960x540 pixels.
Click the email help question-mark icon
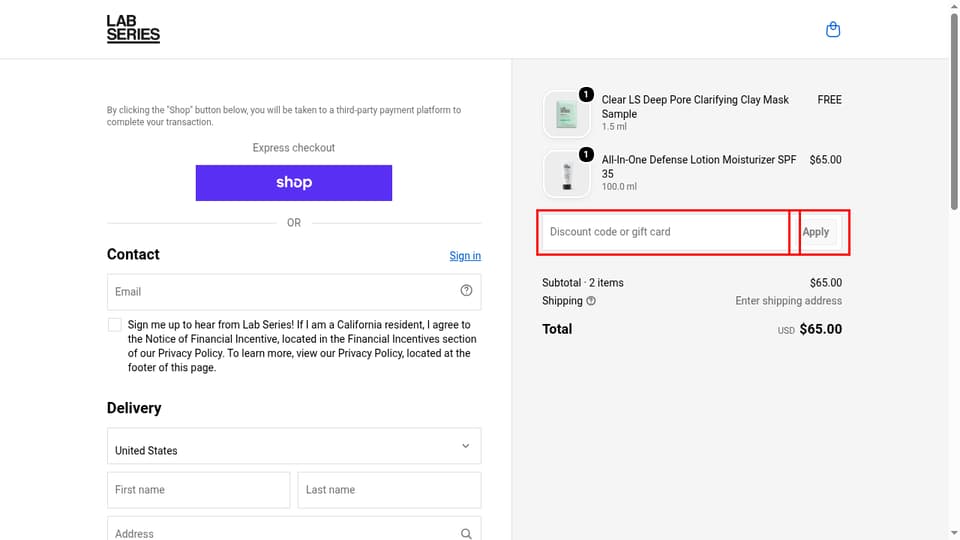pos(467,291)
